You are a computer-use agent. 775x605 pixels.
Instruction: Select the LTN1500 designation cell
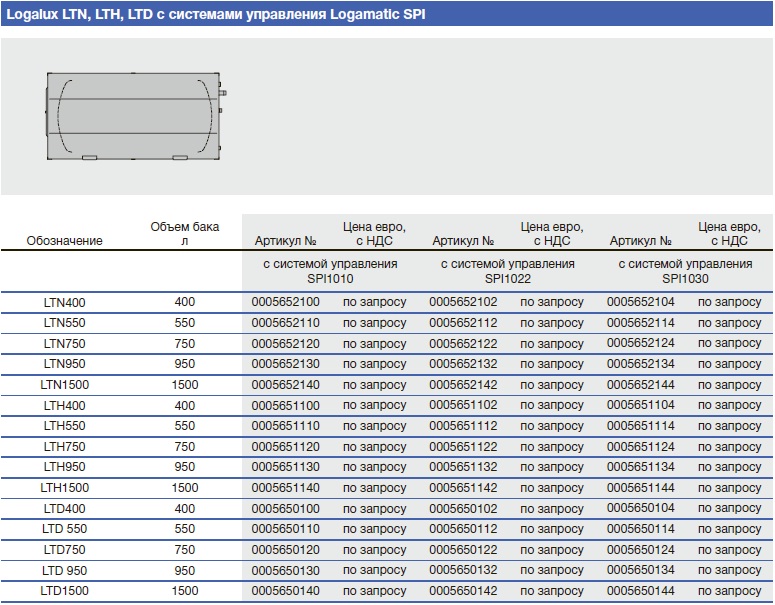point(64,385)
